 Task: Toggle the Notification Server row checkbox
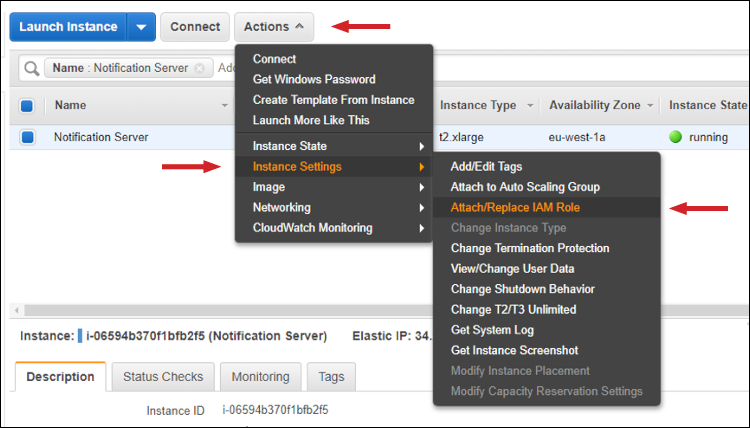point(27,137)
